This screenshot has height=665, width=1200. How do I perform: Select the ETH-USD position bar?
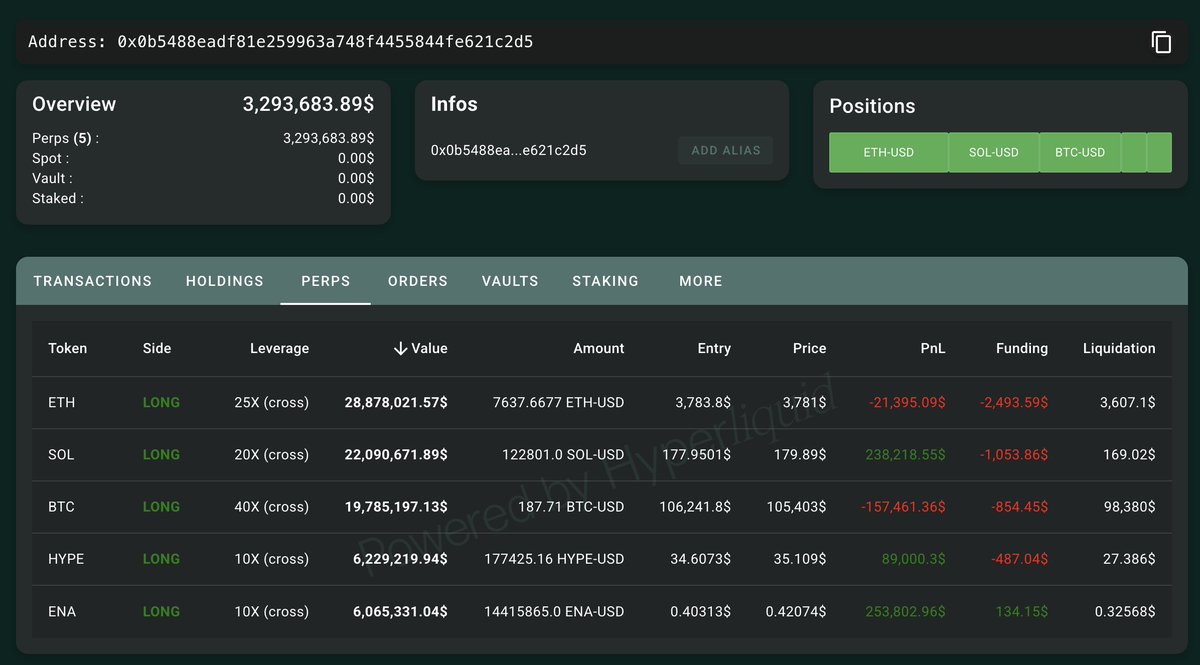888,152
